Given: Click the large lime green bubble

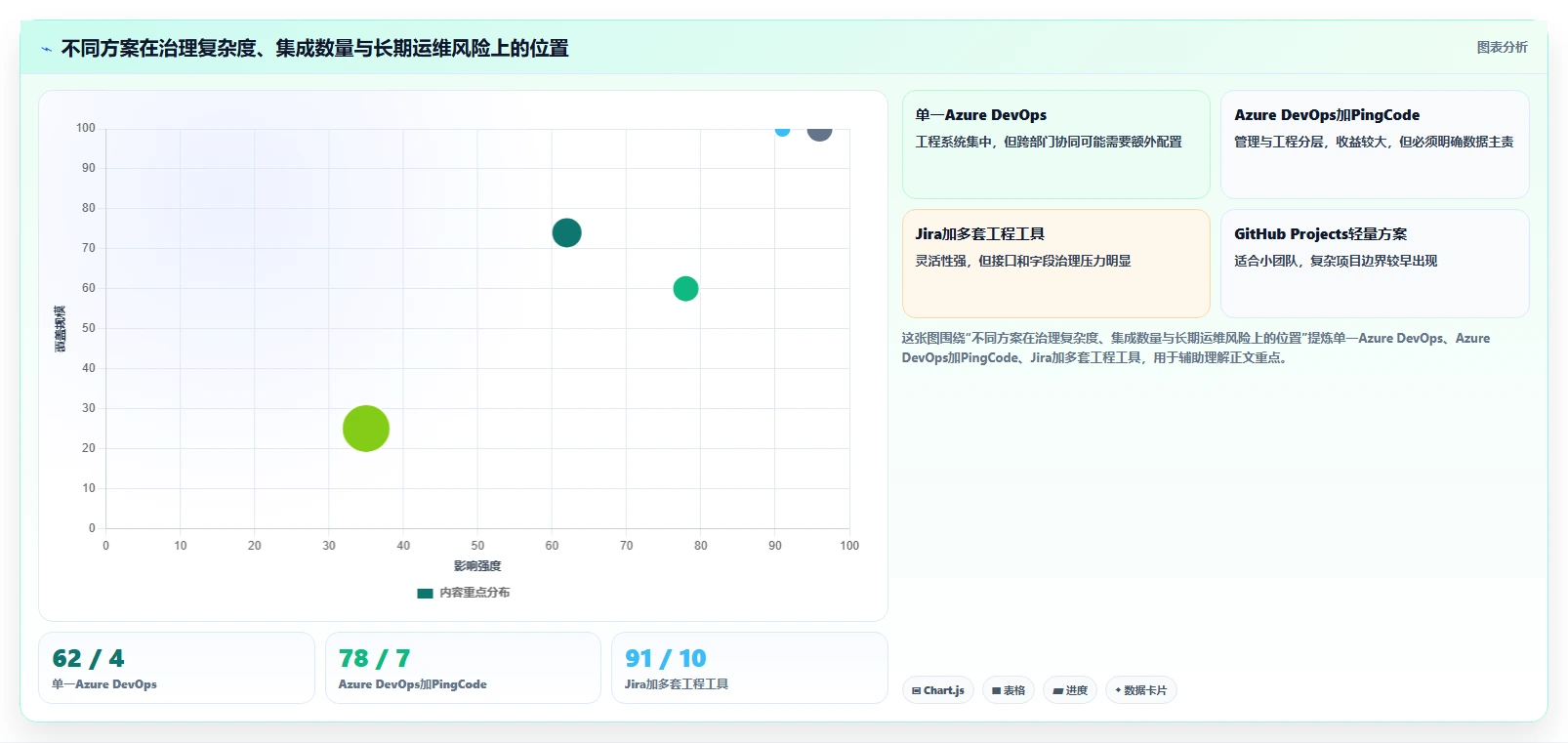Looking at the screenshot, I should tap(366, 429).
